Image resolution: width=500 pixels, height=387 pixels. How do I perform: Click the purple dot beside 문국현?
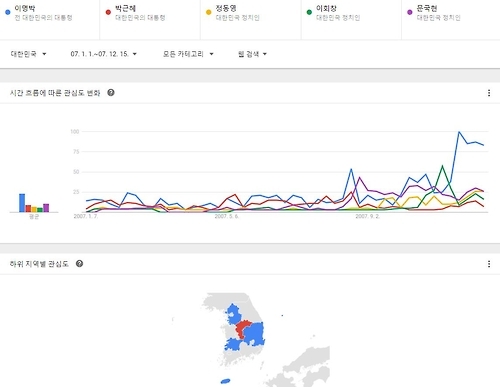click(410, 12)
